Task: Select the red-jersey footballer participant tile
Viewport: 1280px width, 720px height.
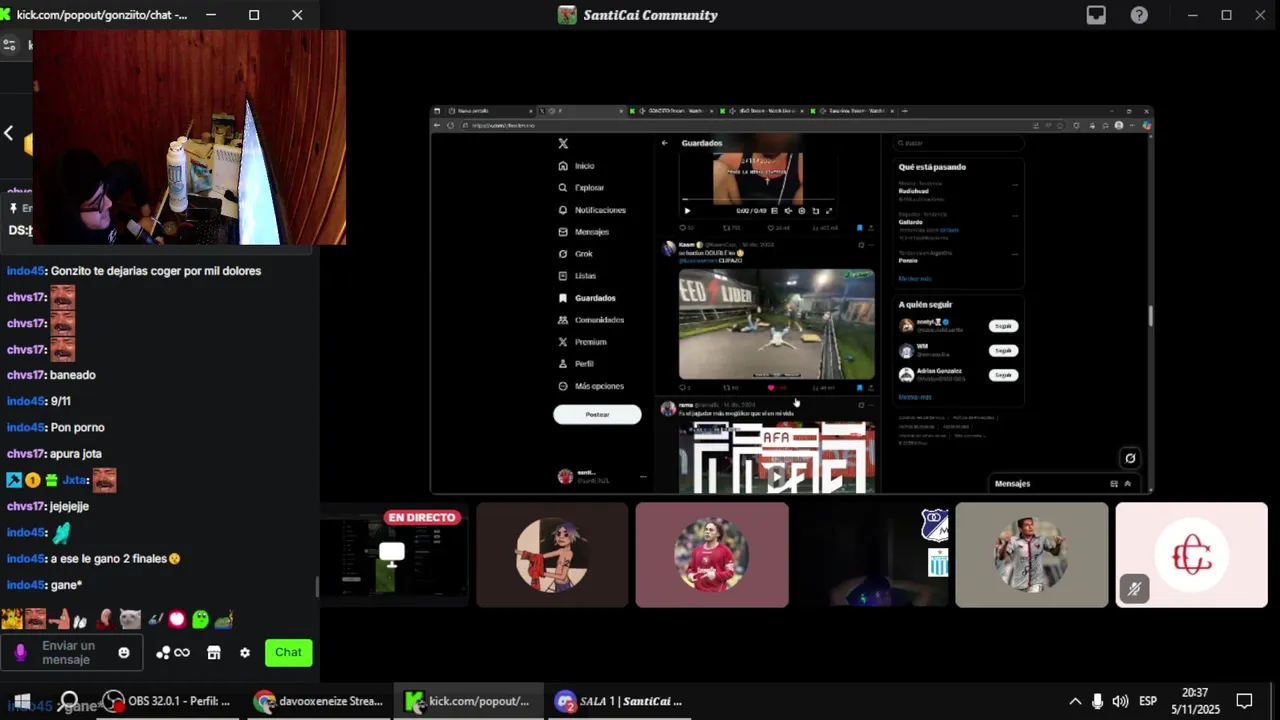Action: (x=712, y=555)
